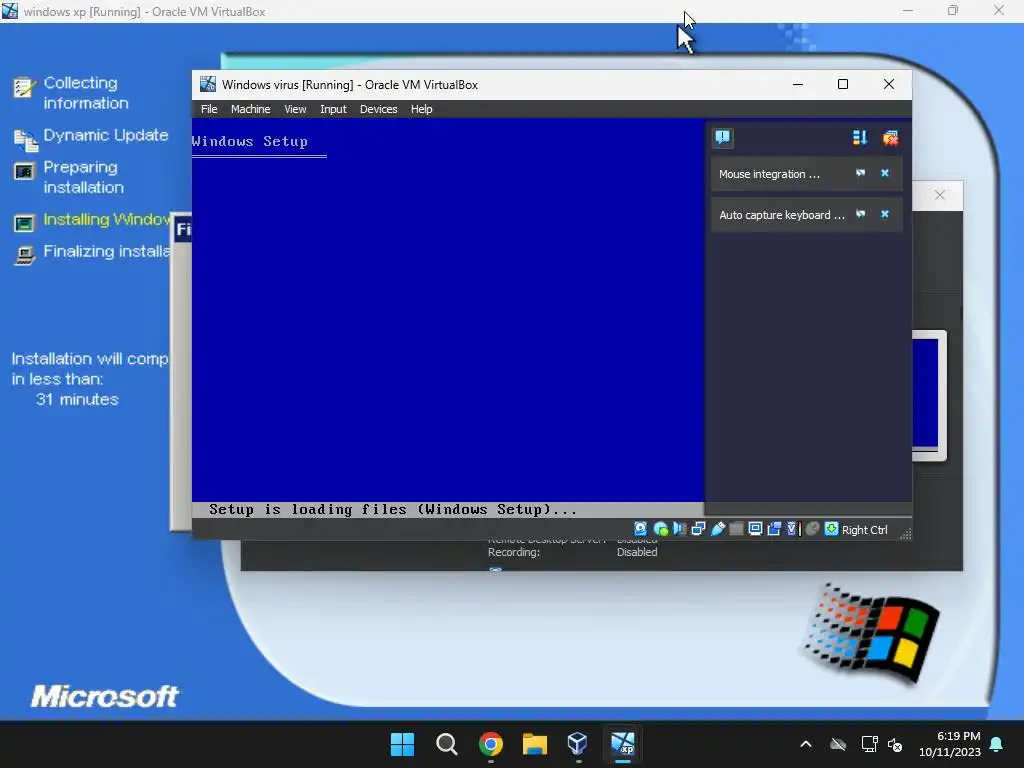The image size is (1024, 768).
Task: Click the 'Windows Setup' heading text
Action: 249,141
